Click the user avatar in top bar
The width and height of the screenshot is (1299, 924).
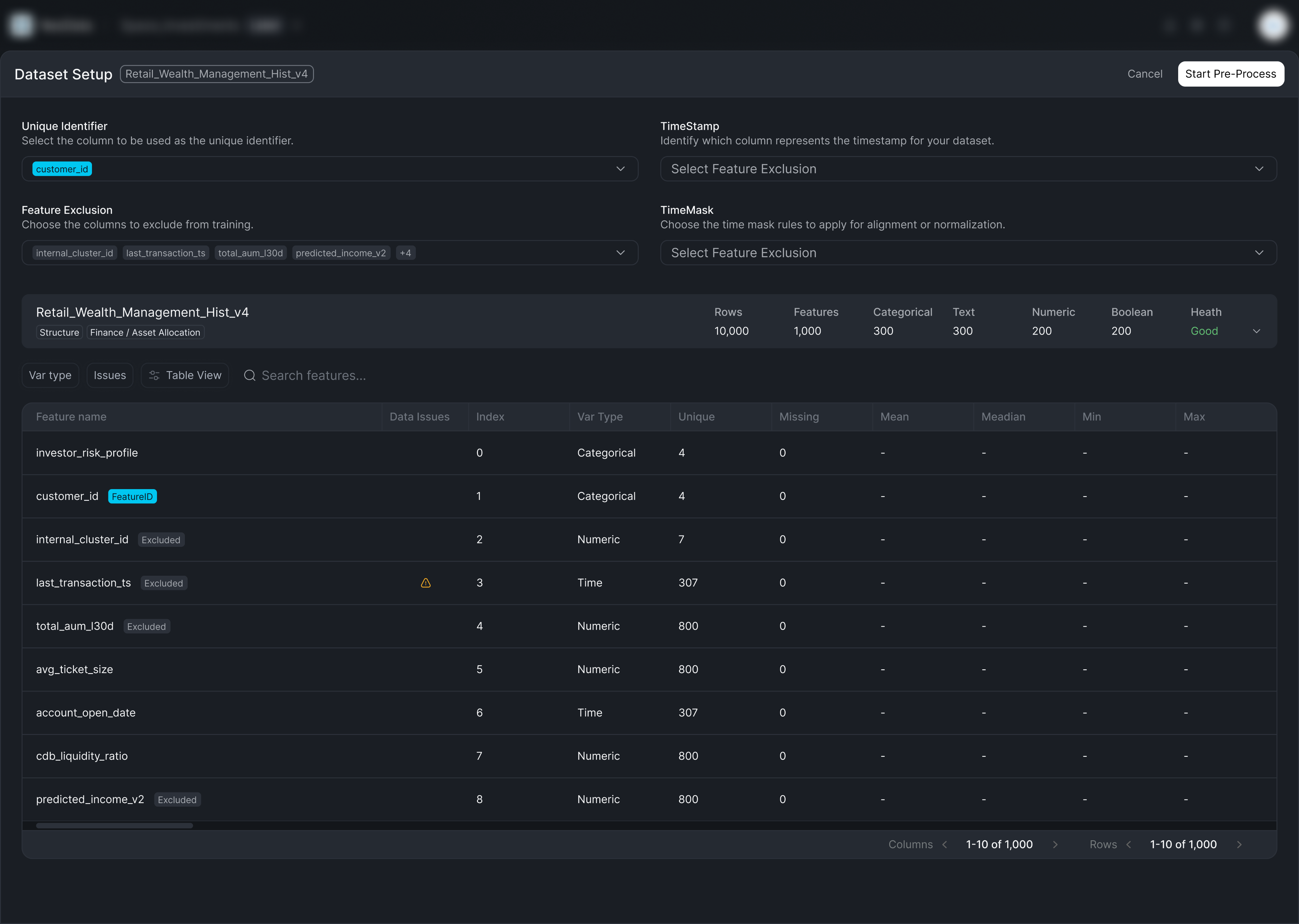(x=1273, y=25)
